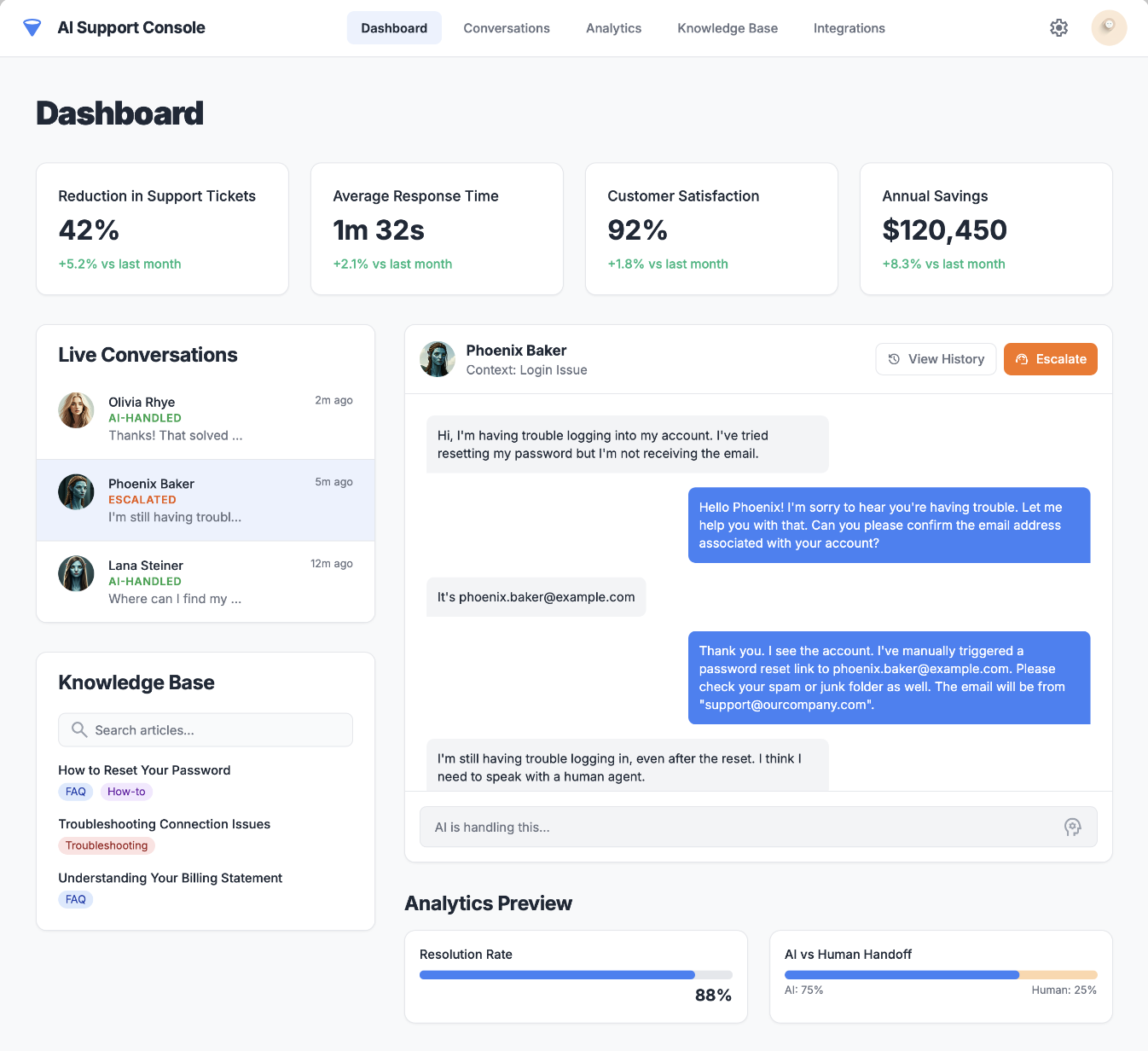Open the AI Support Console shield logo
The image size is (1148, 1051).
pyautogui.click(x=32, y=27)
